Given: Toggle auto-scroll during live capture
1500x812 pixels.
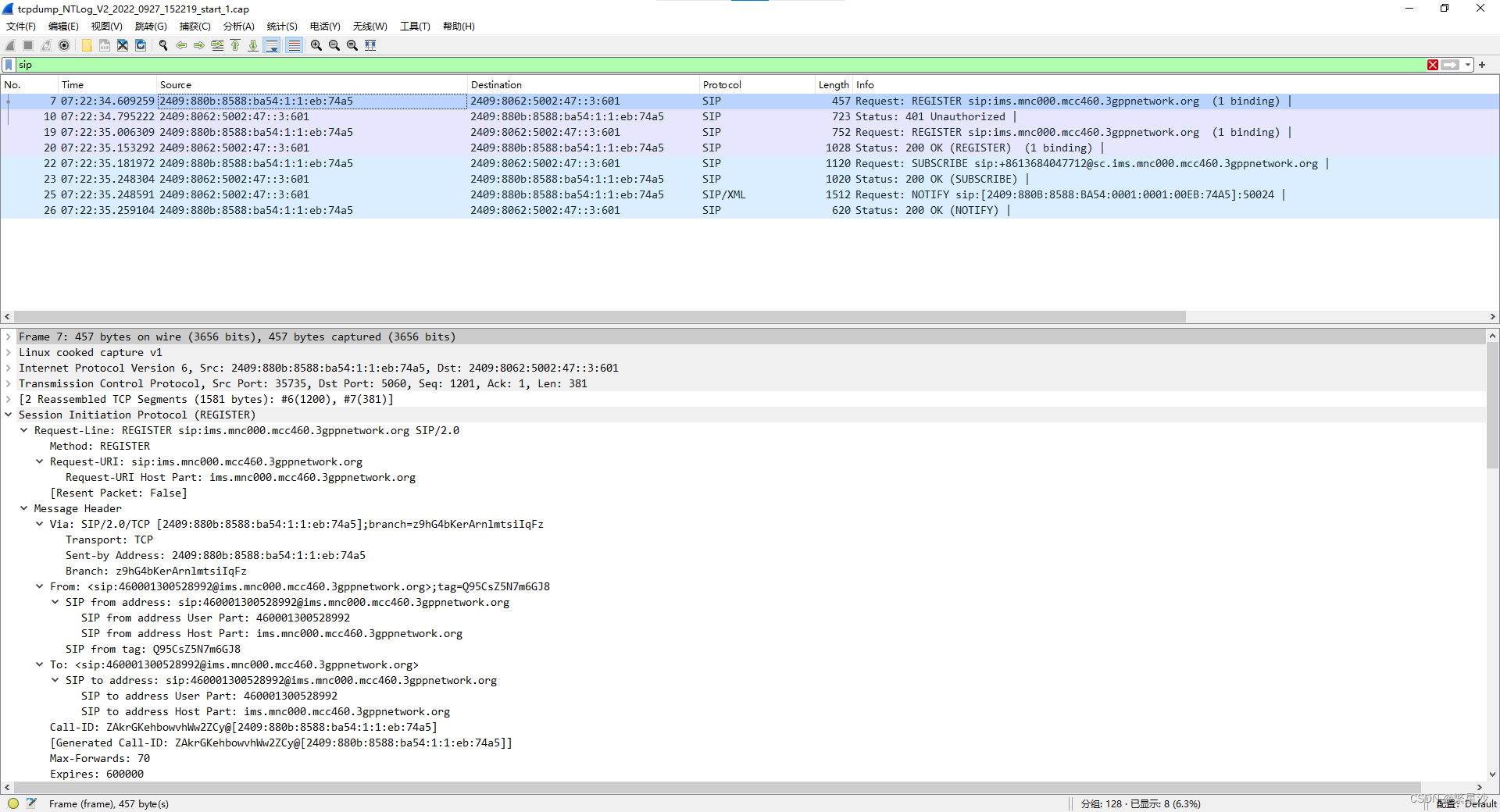Looking at the screenshot, I should point(272,45).
